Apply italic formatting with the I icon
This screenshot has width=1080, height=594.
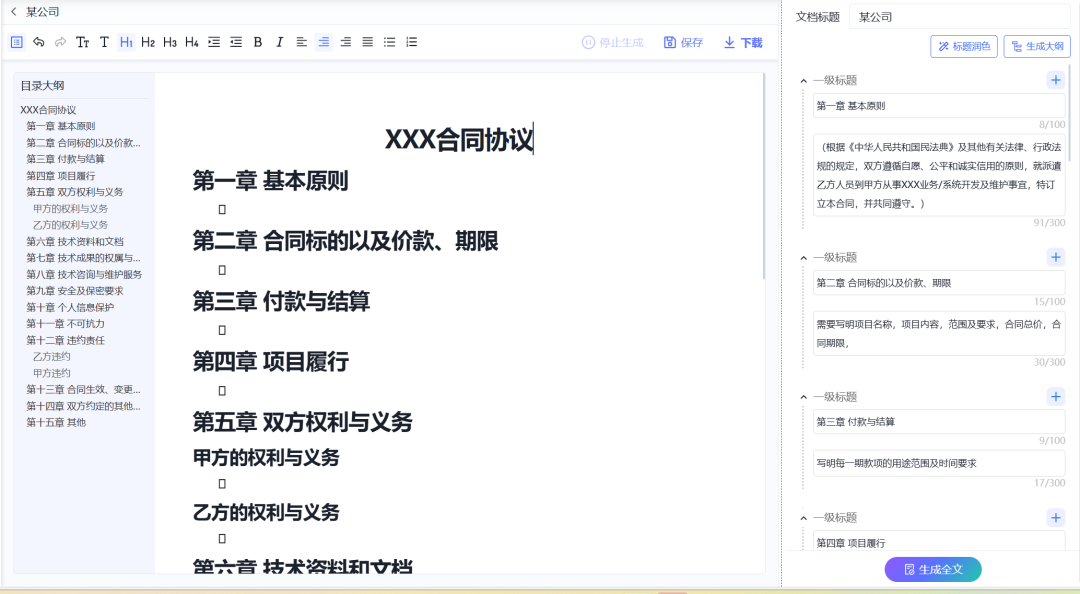click(x=280, y=42)
